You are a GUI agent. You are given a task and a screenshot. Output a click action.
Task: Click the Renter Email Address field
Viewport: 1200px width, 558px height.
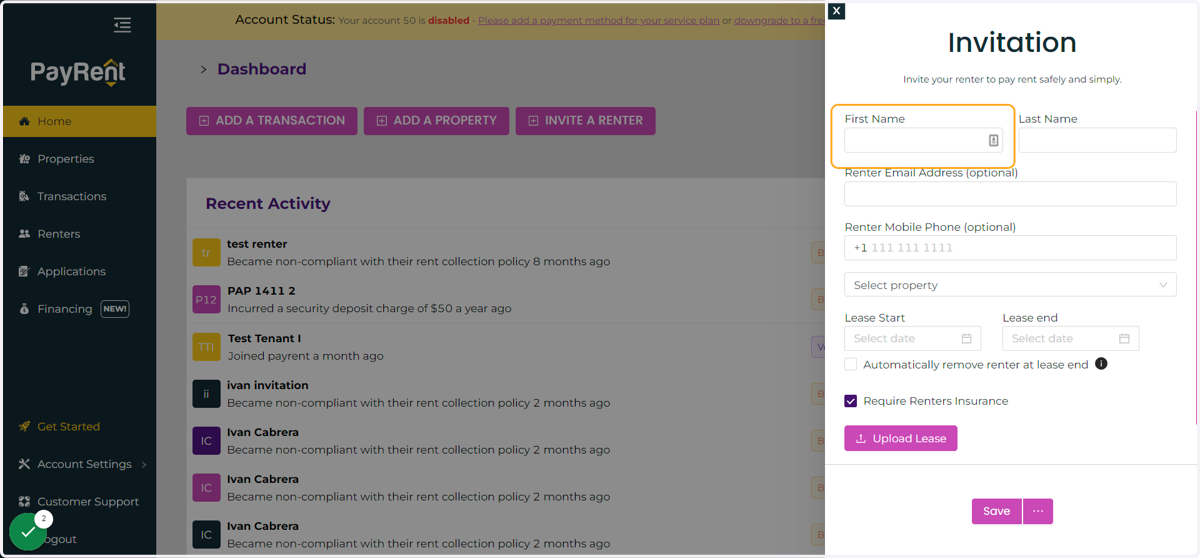(x=1010, y=194)
